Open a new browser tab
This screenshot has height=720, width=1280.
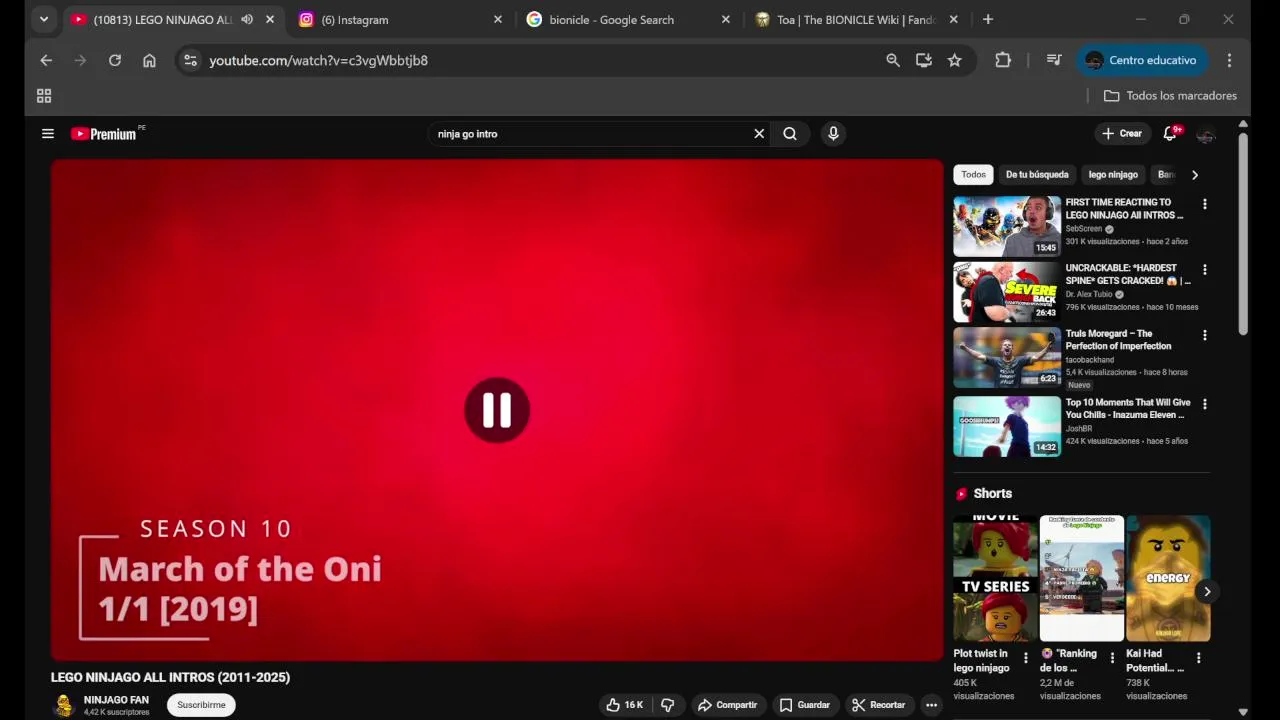(x=988, y=19)
